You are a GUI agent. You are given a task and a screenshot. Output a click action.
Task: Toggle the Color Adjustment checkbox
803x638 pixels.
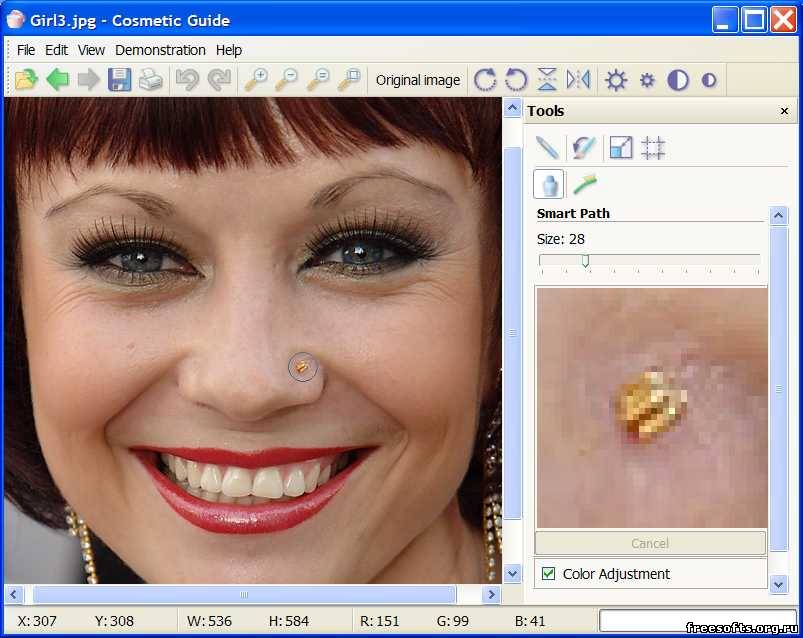[x=548, y=573]
